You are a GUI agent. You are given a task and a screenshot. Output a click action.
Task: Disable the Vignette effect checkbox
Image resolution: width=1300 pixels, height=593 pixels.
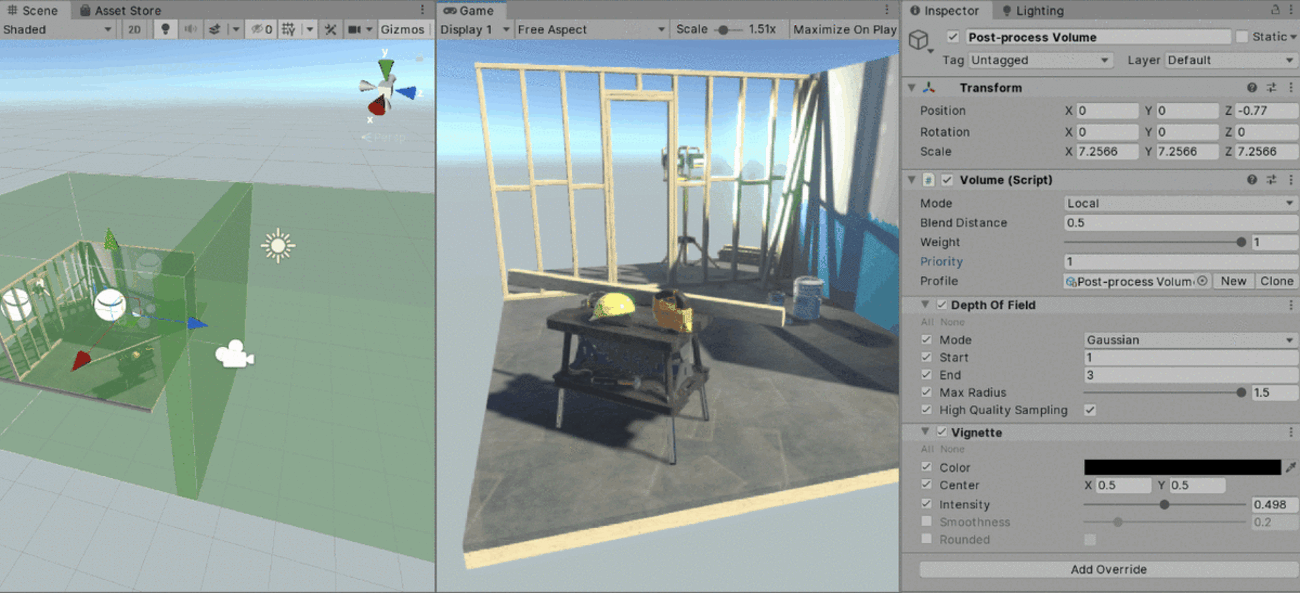click(941, 433)
